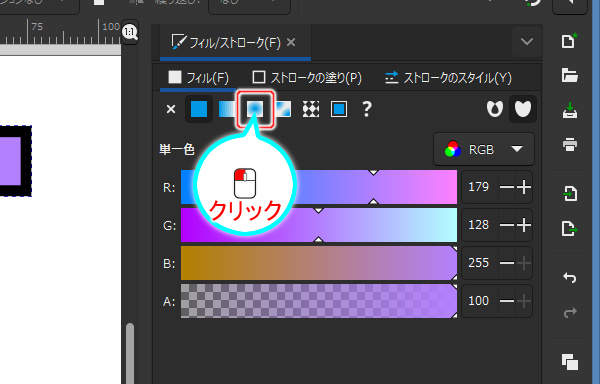Increase the R value with plus
Screen dimensions: 600x384
click(524, 187)
